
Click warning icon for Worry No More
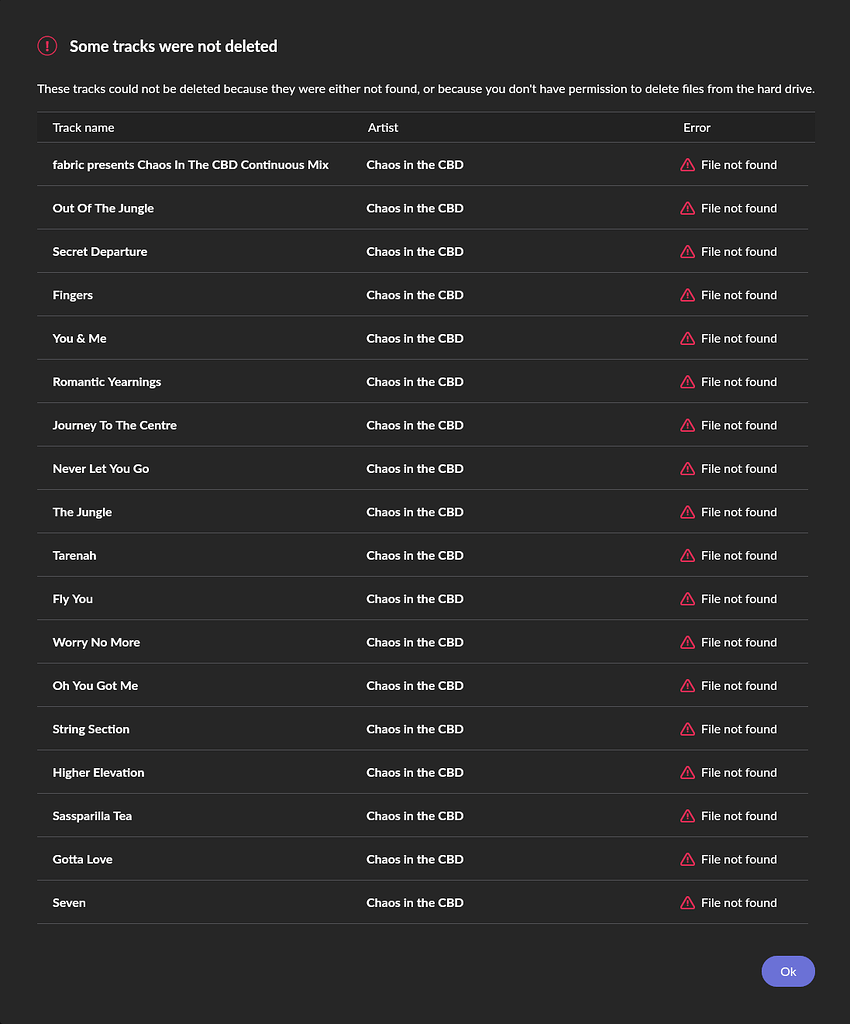coord(687,642)
